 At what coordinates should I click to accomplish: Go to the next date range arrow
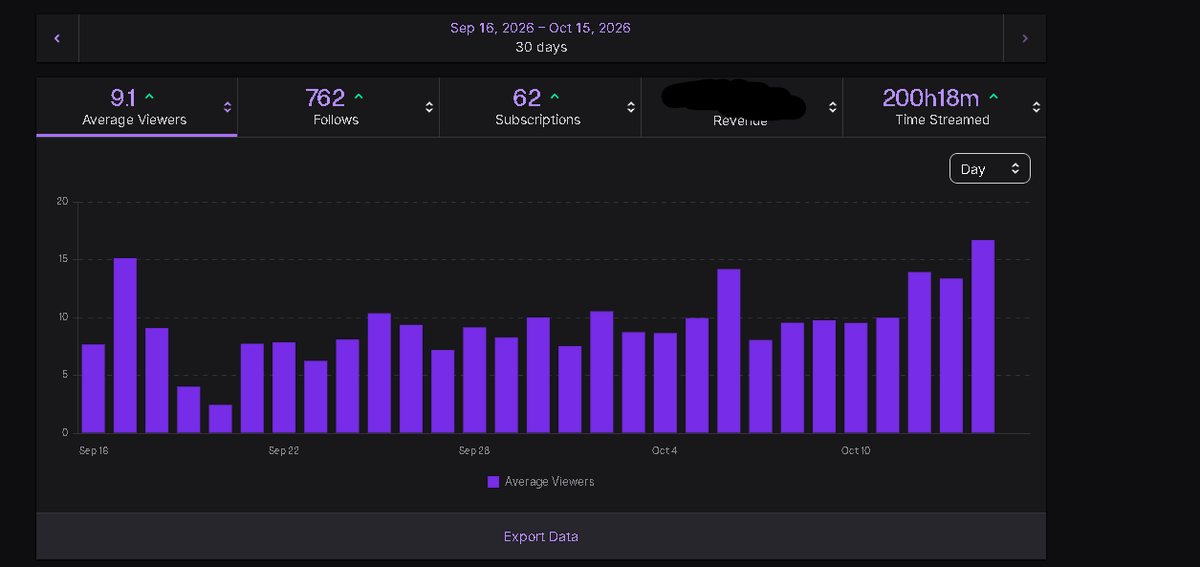(1025, 38)
